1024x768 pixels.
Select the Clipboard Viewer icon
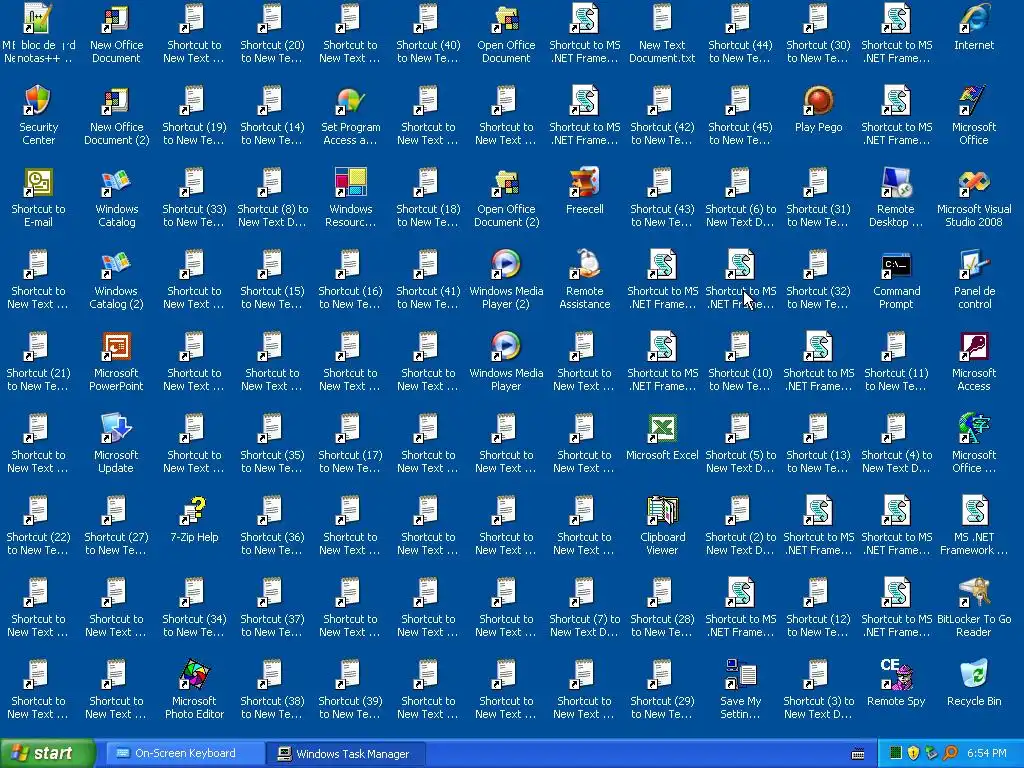point(662,524)
